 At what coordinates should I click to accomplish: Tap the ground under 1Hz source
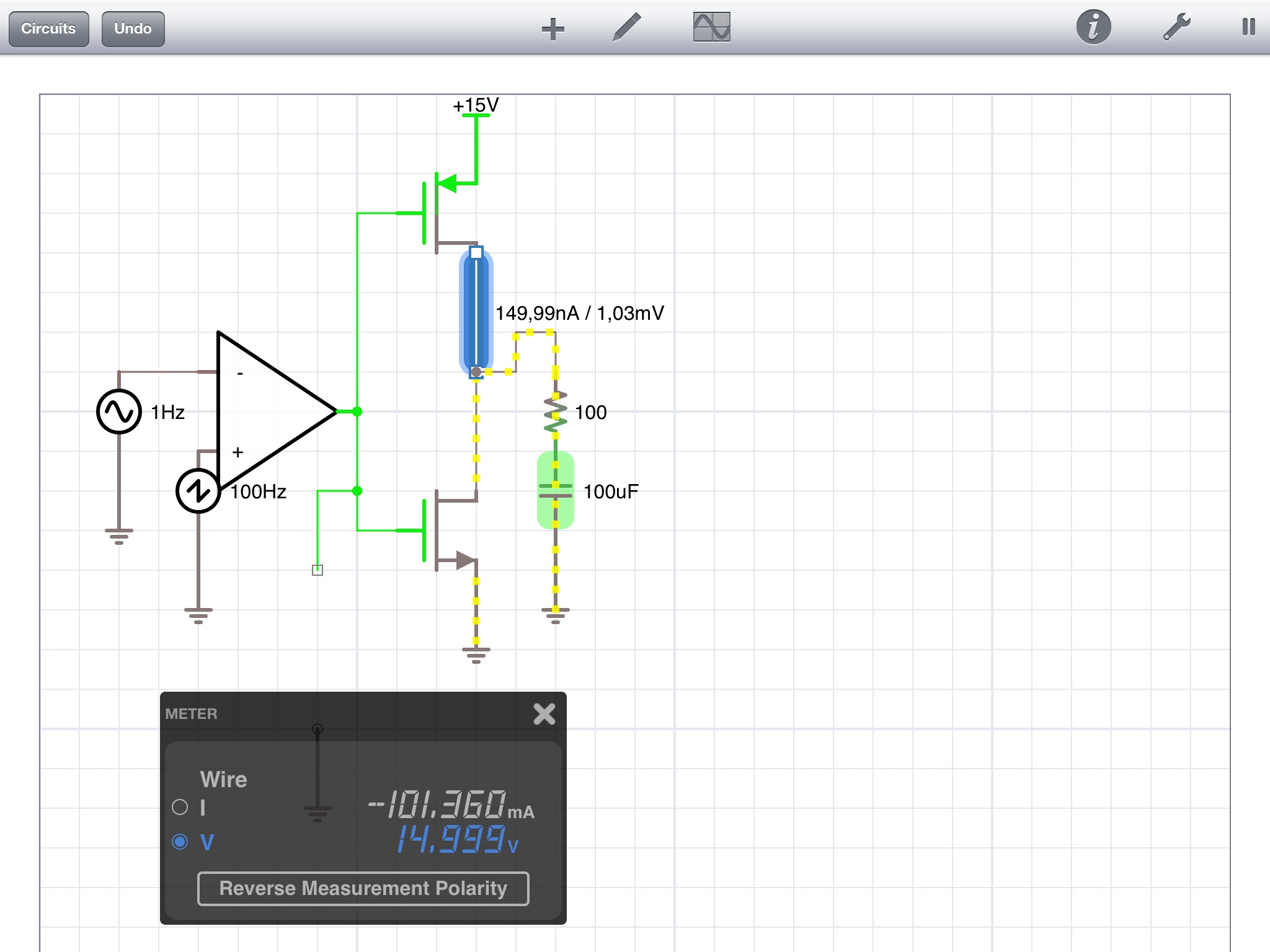pos(119,536)
